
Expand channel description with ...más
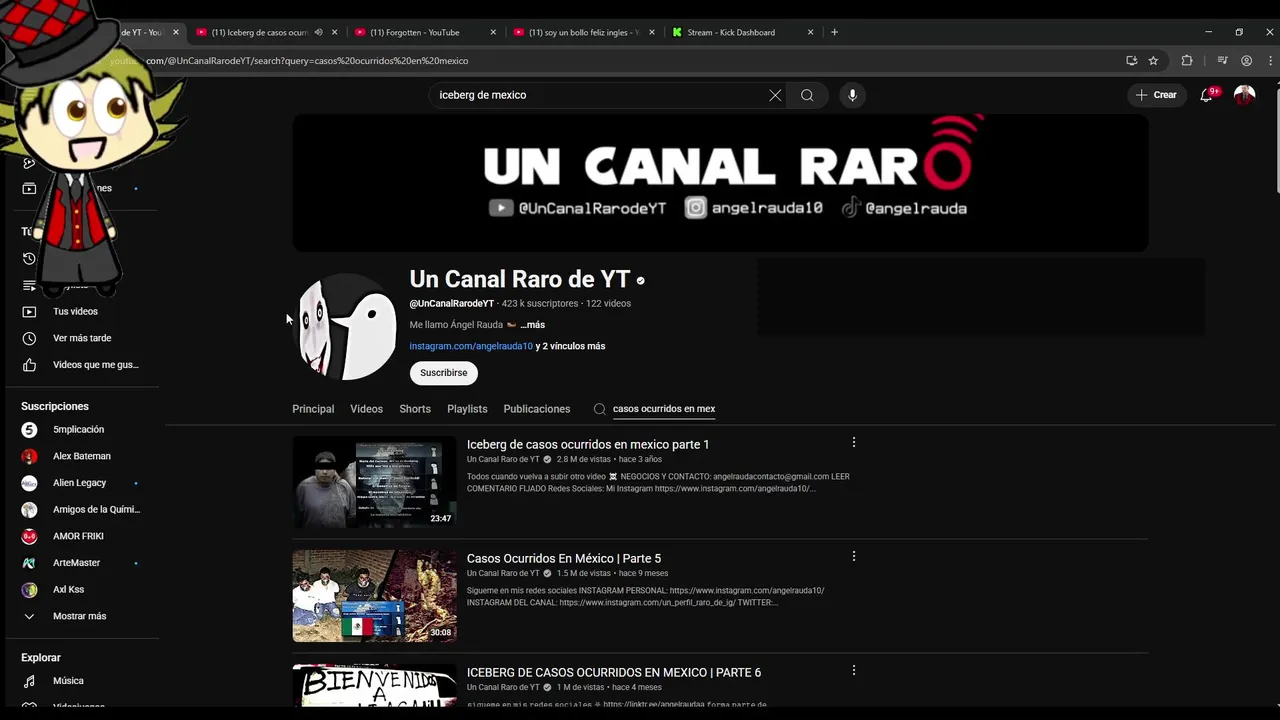pos(532,325)
